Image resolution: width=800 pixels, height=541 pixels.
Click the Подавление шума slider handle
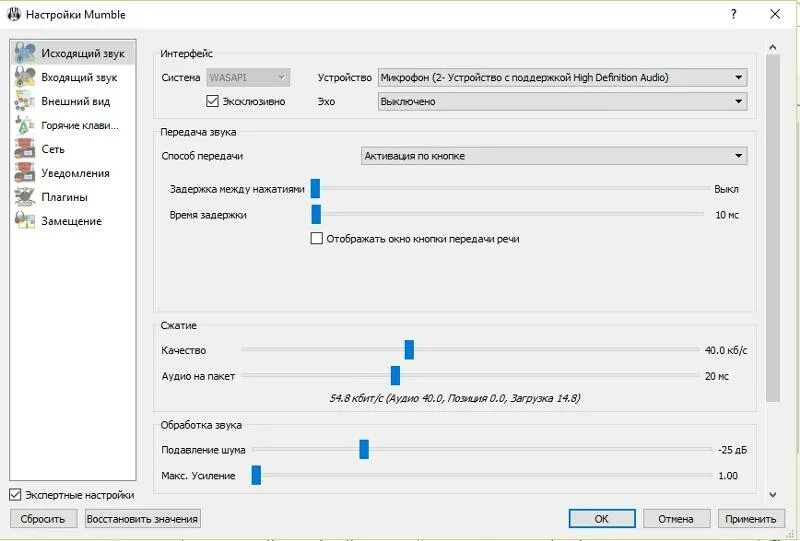(364, 449)
